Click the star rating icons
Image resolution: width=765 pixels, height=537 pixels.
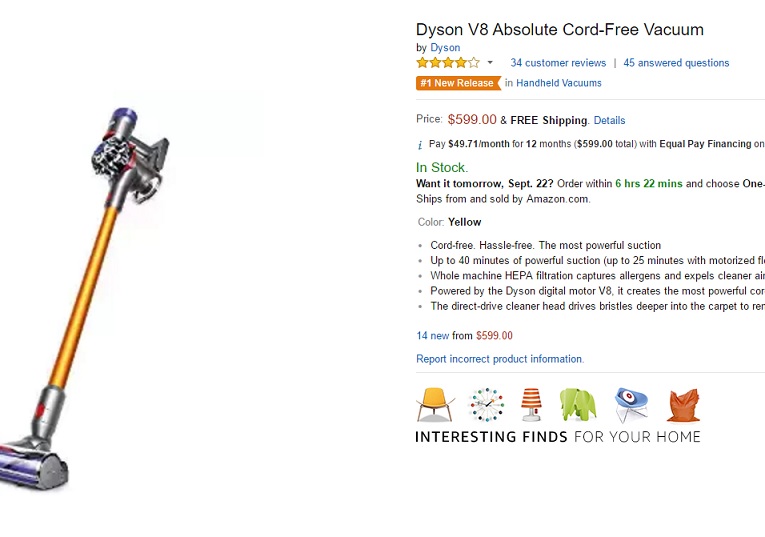click(x=447, y=63)
